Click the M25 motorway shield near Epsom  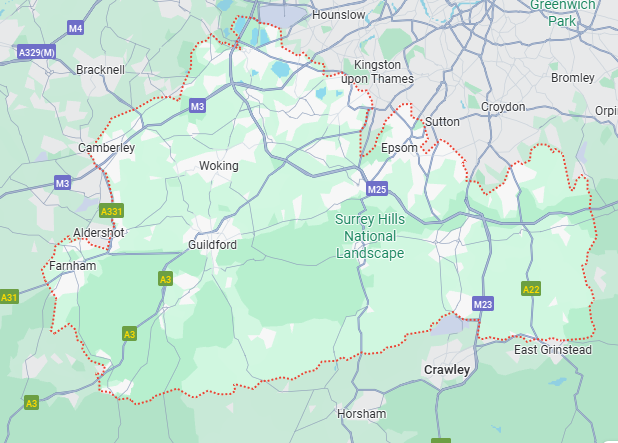pyautogui.click(x=377, y=189)
